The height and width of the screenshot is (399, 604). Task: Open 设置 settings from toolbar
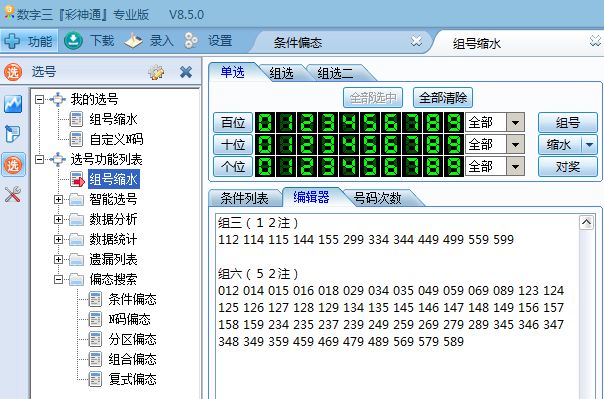tap(208, 40)
